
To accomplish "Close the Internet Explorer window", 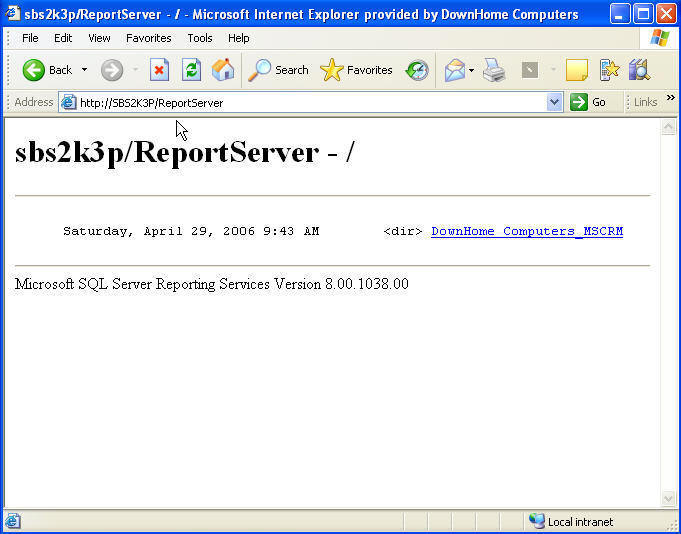I will coord(666,13).
